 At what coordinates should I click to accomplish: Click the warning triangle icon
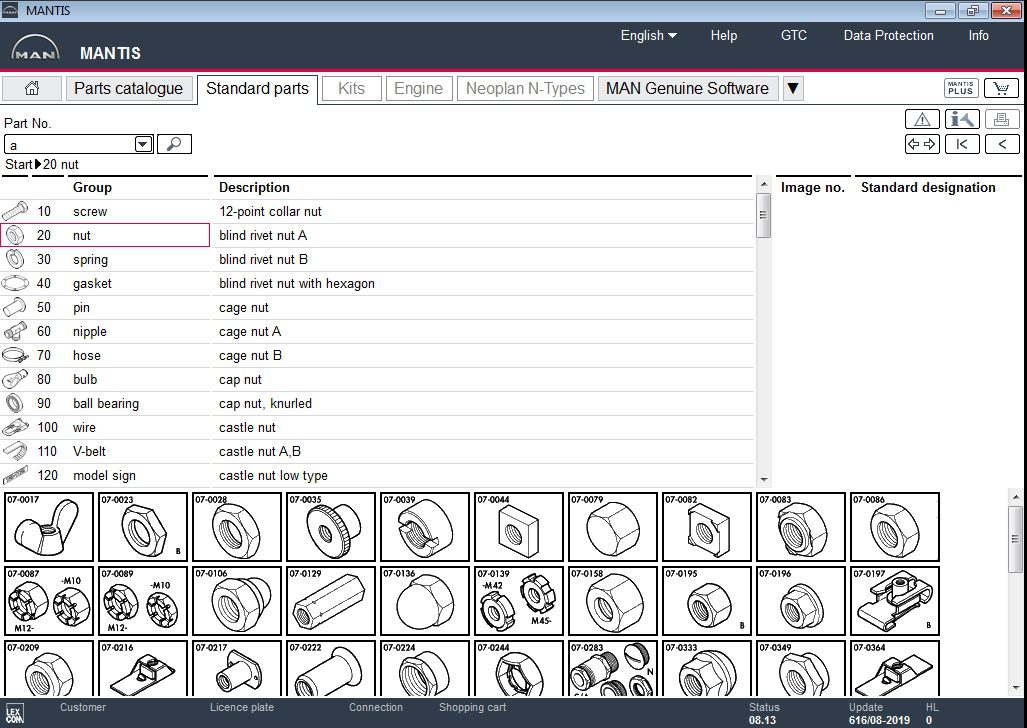922,119
